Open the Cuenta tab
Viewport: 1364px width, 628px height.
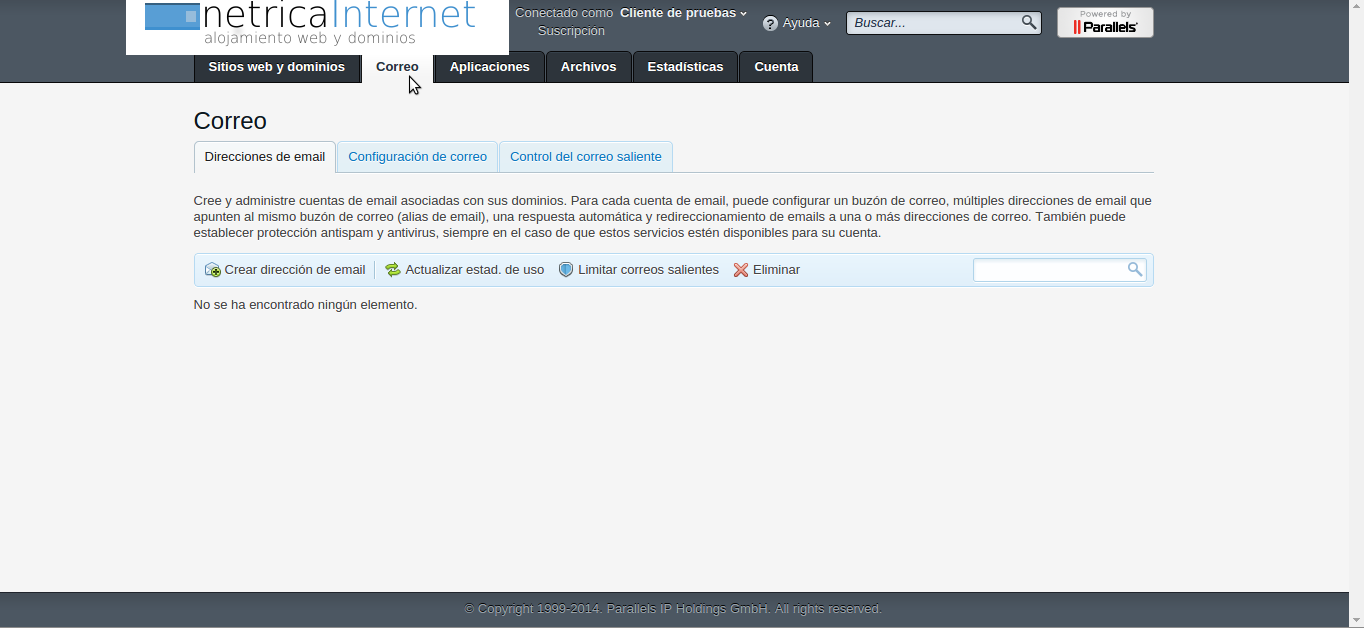click(776, 67)
